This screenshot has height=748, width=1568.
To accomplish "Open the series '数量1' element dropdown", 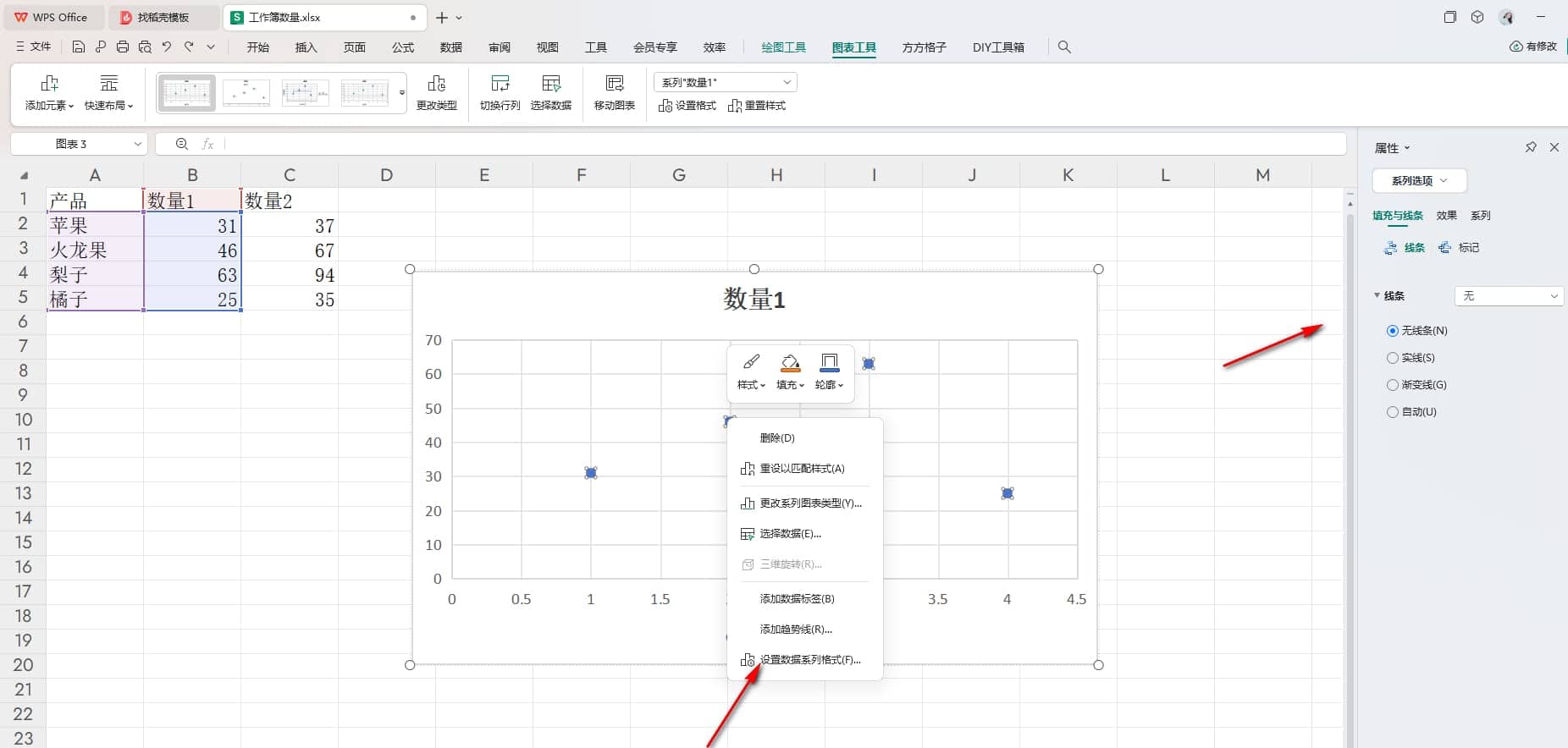I will (x=726, y=82).
